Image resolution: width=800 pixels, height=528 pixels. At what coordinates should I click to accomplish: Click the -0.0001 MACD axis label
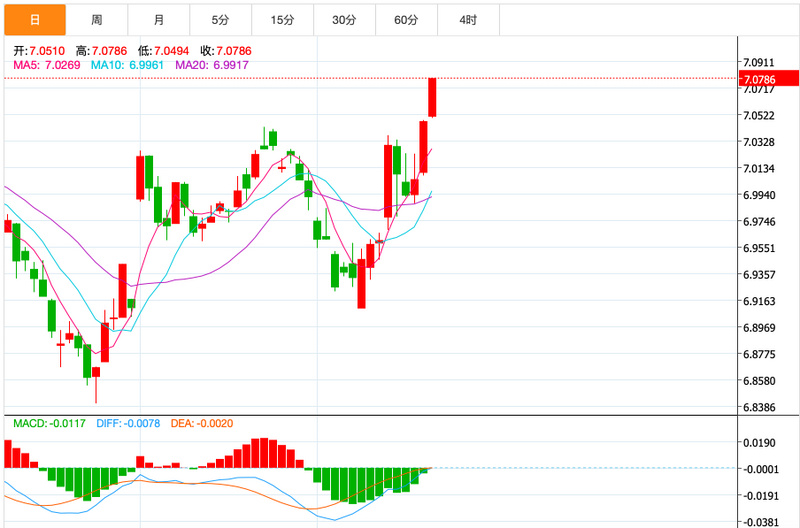click(760, 469)
